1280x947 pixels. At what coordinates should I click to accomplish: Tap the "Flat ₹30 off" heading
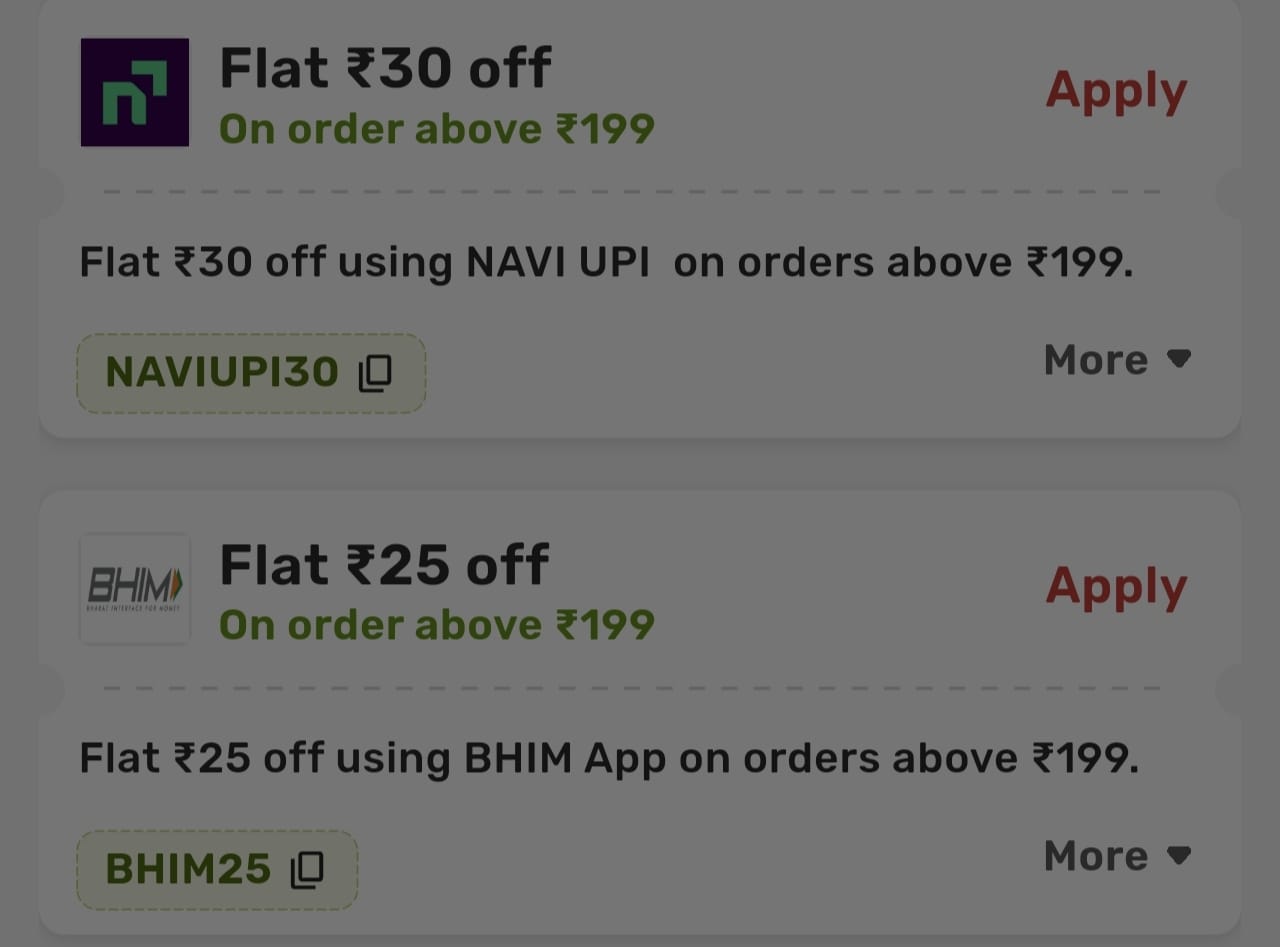pos(385,68)
